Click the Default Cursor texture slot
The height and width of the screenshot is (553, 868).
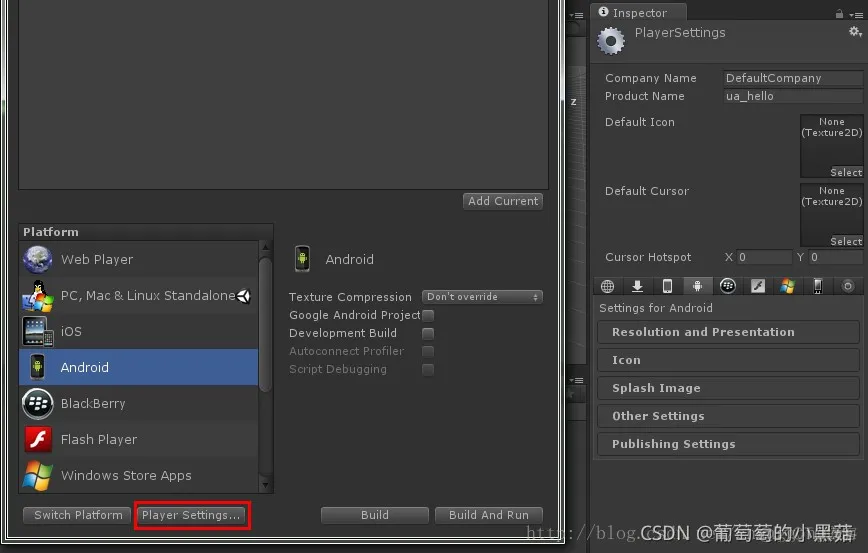click(x=831, y=215)
